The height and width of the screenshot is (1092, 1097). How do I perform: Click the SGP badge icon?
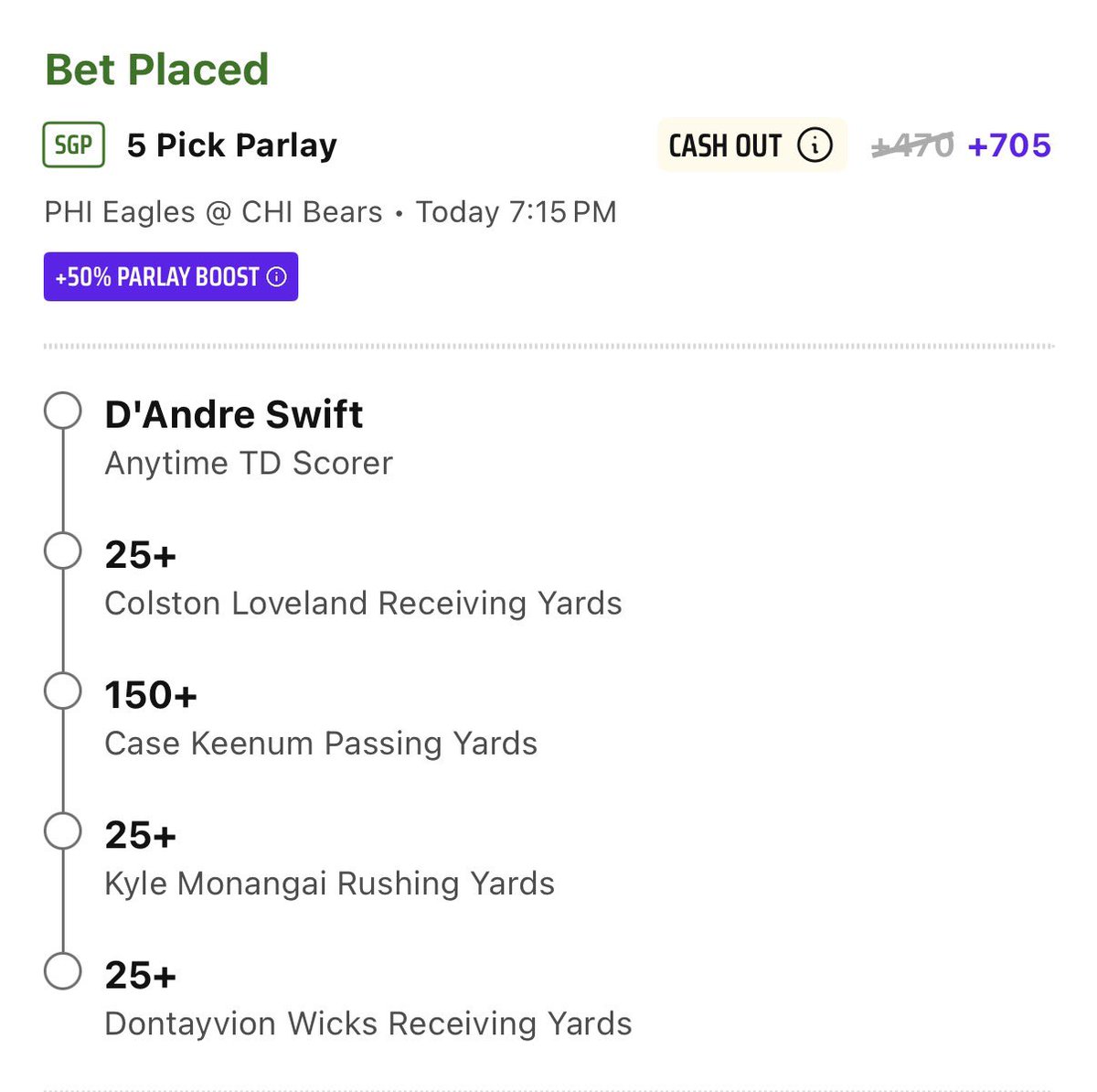pyautogui.click(x=73, y=145)
